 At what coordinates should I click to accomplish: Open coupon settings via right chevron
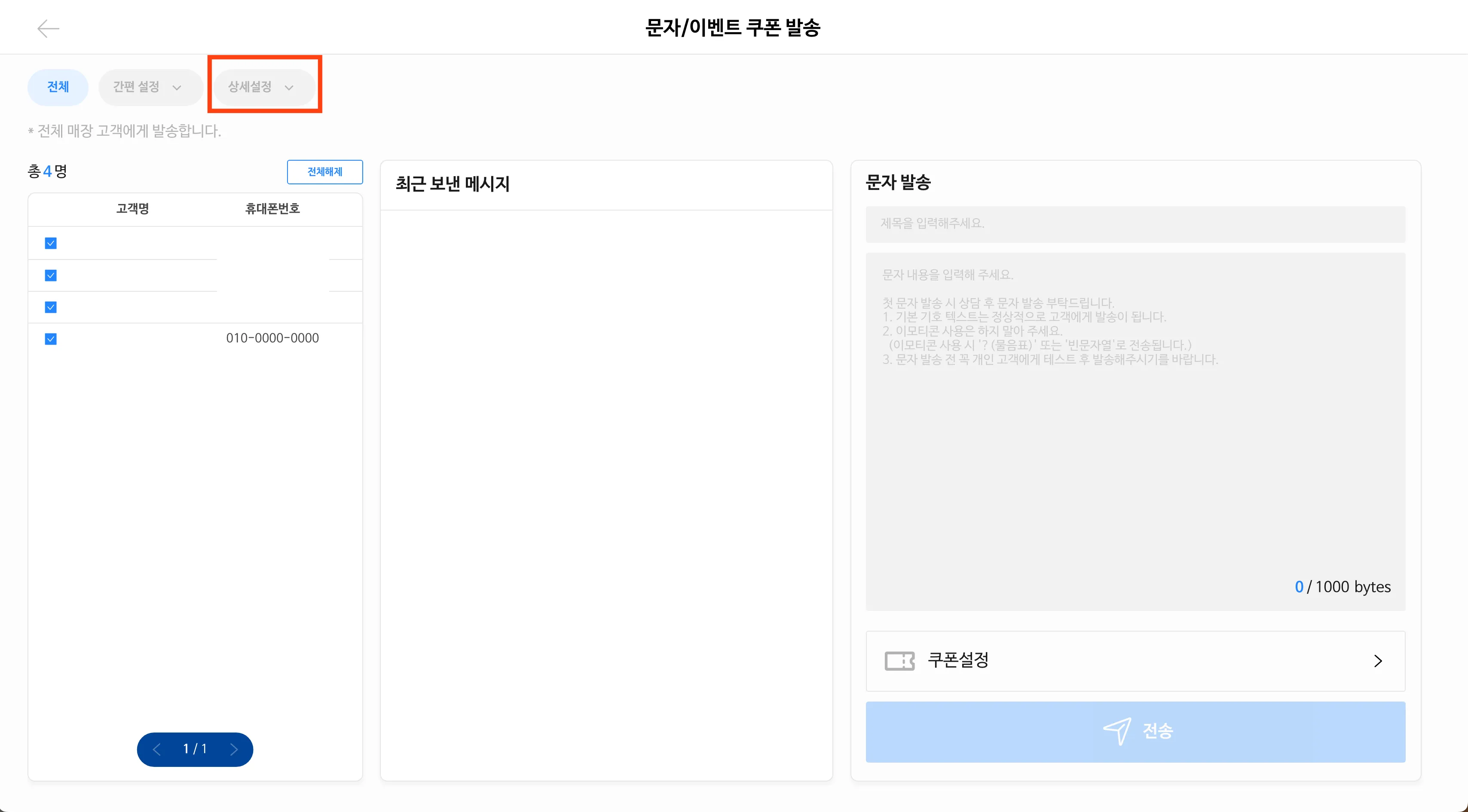(1378, 661)
